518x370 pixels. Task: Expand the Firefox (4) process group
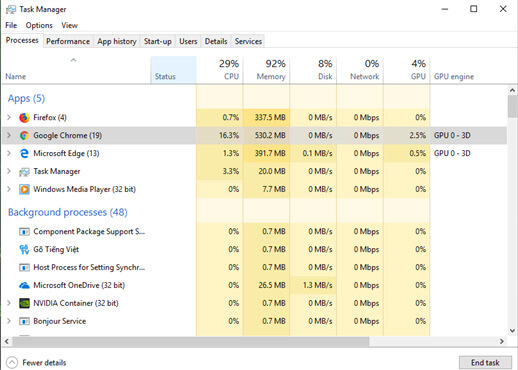pos(9,117)
